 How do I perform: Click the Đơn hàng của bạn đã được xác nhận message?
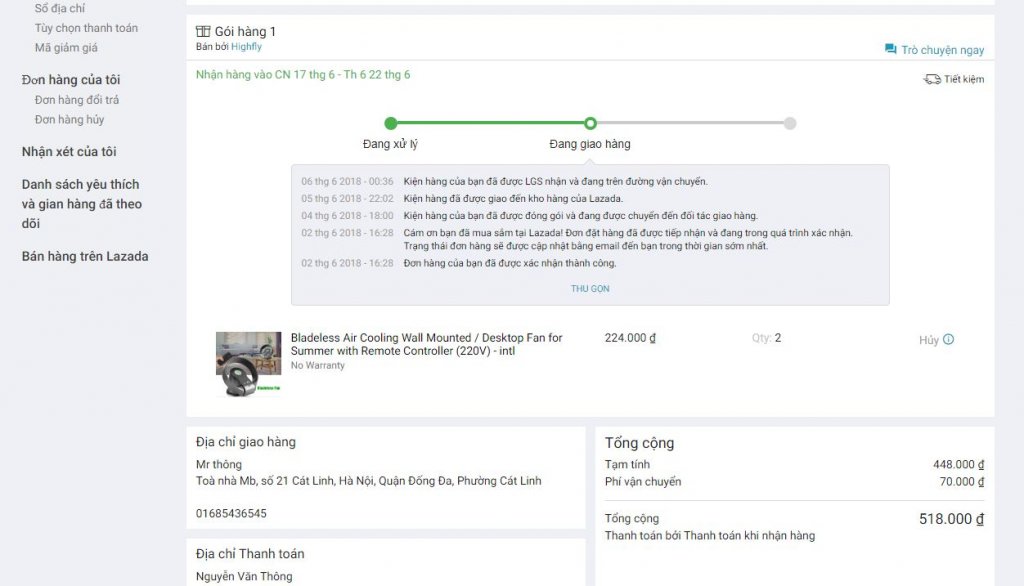pos(510,263)
